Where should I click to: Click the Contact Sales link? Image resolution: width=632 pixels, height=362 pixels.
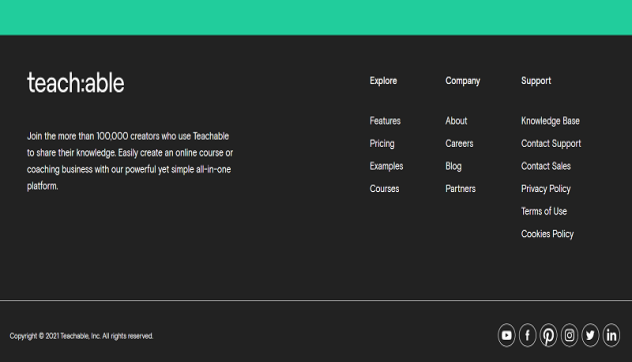[x=546, y=166]
